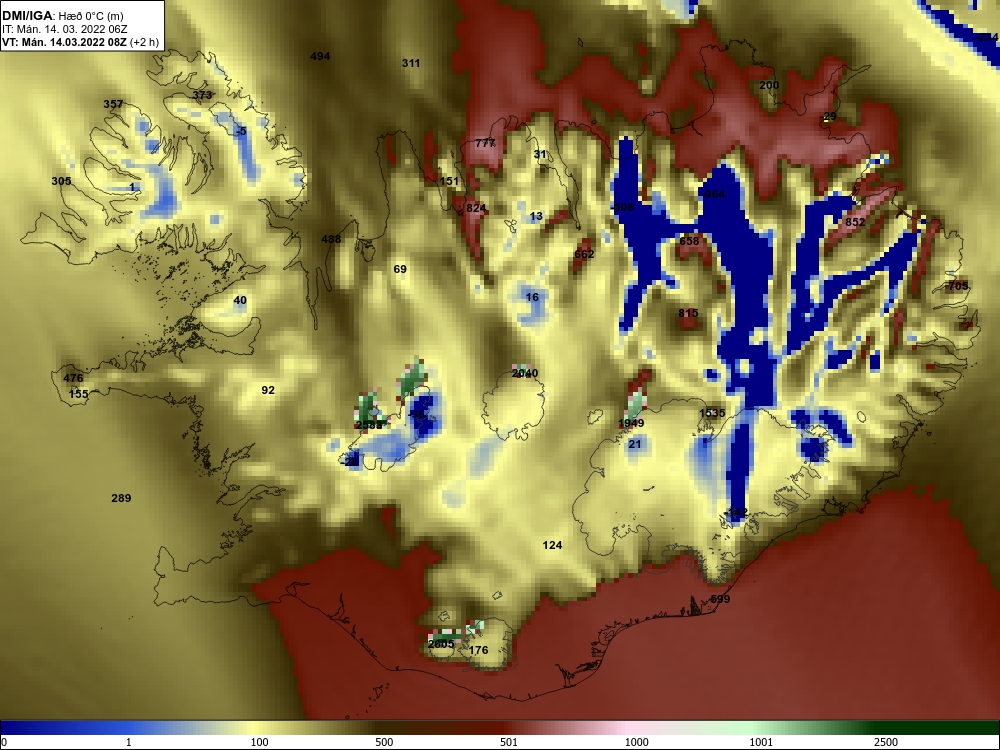
Task: Select the 176 value on the map
Action: click(478, 651)
